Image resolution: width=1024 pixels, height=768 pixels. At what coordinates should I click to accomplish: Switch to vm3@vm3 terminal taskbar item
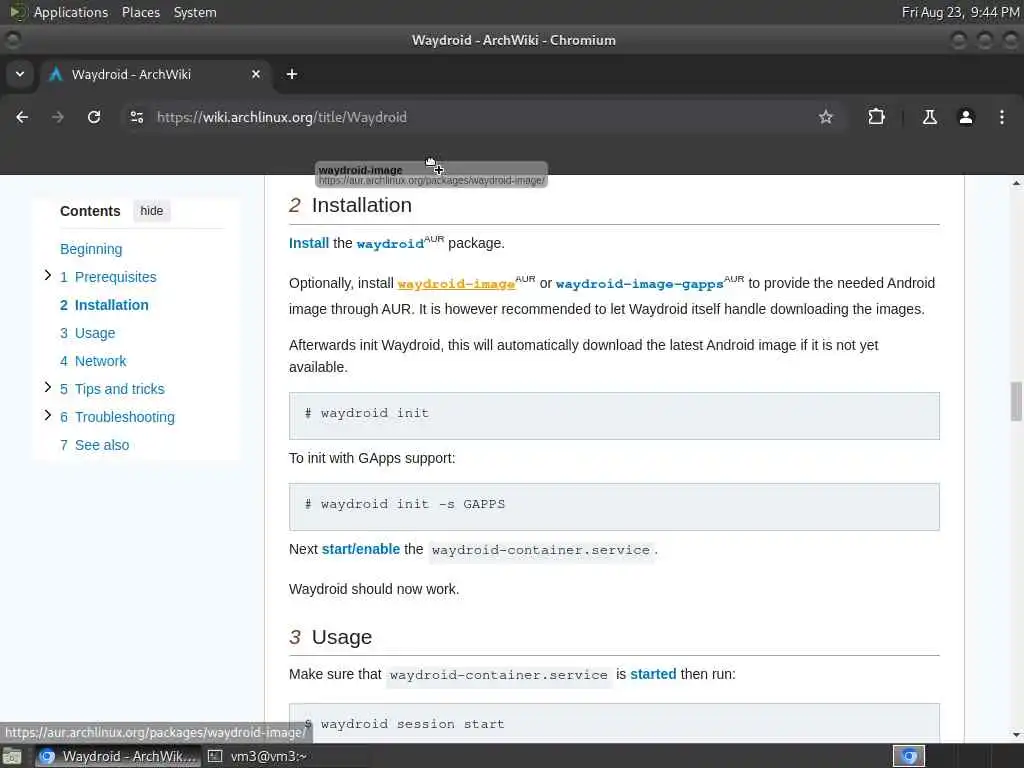click(x=257, y=756)
